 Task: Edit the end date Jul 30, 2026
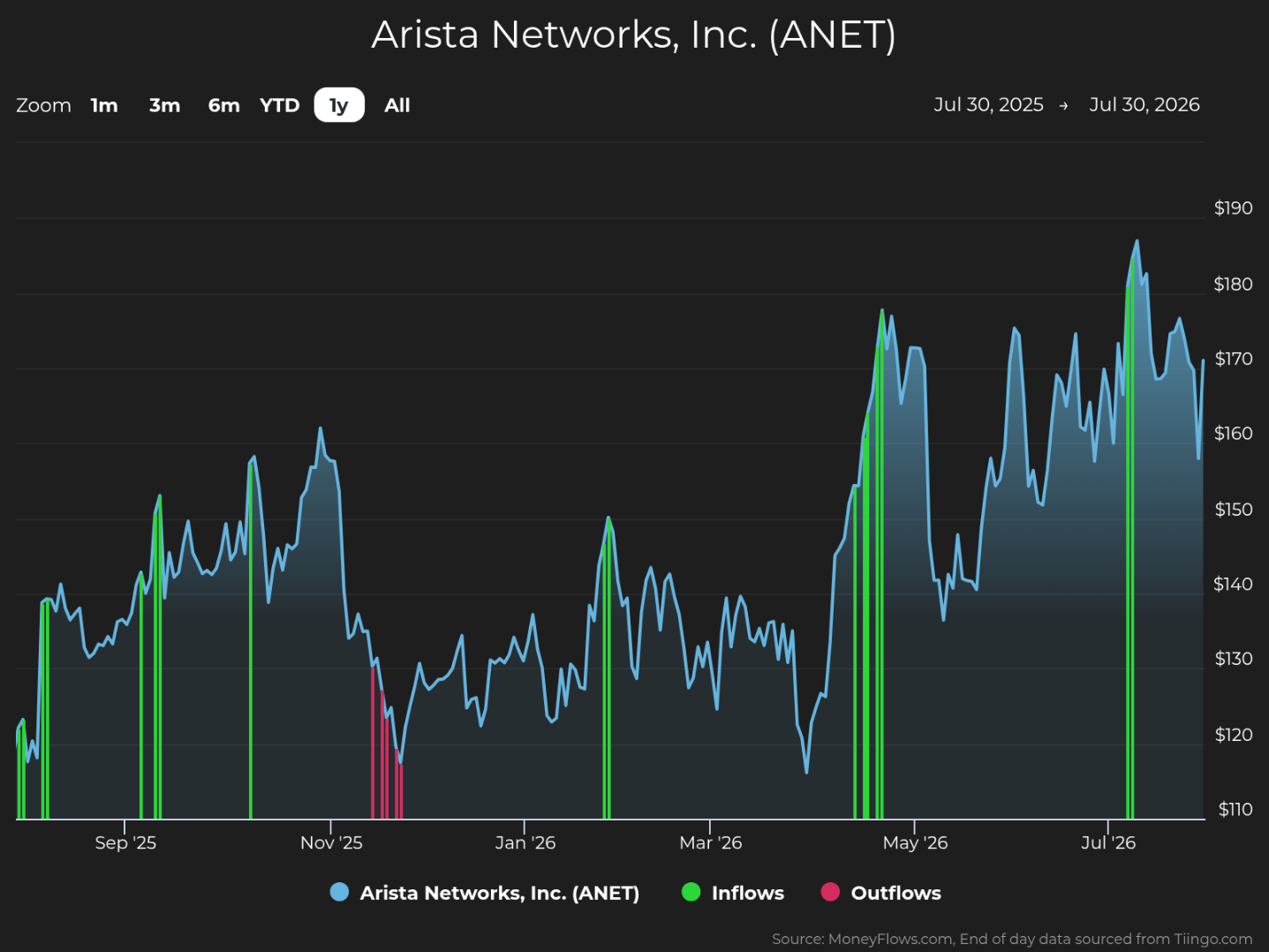click(1144, 104)
